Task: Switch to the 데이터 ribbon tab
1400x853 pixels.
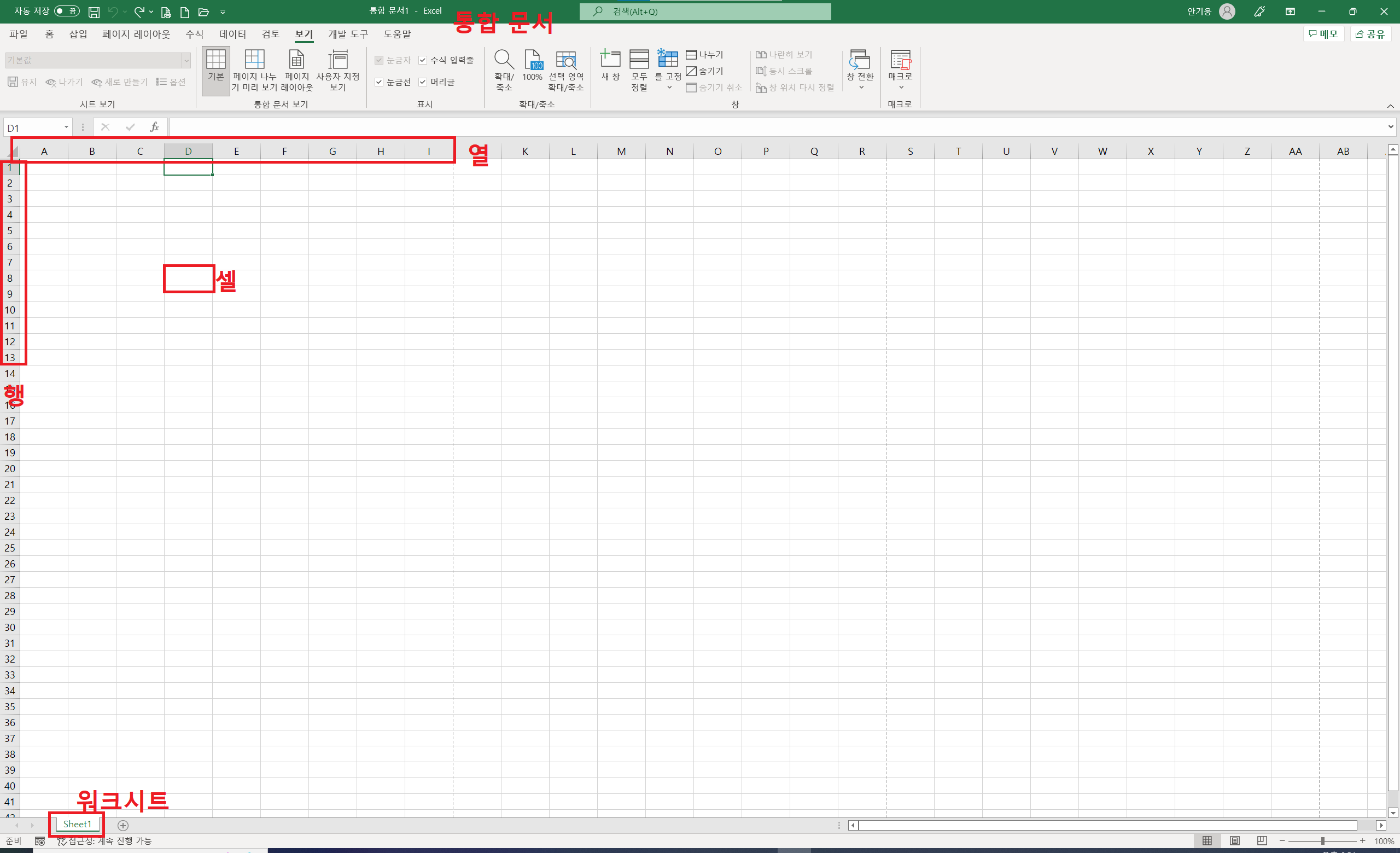Action: pyautogui.click(x=232, y=34)
